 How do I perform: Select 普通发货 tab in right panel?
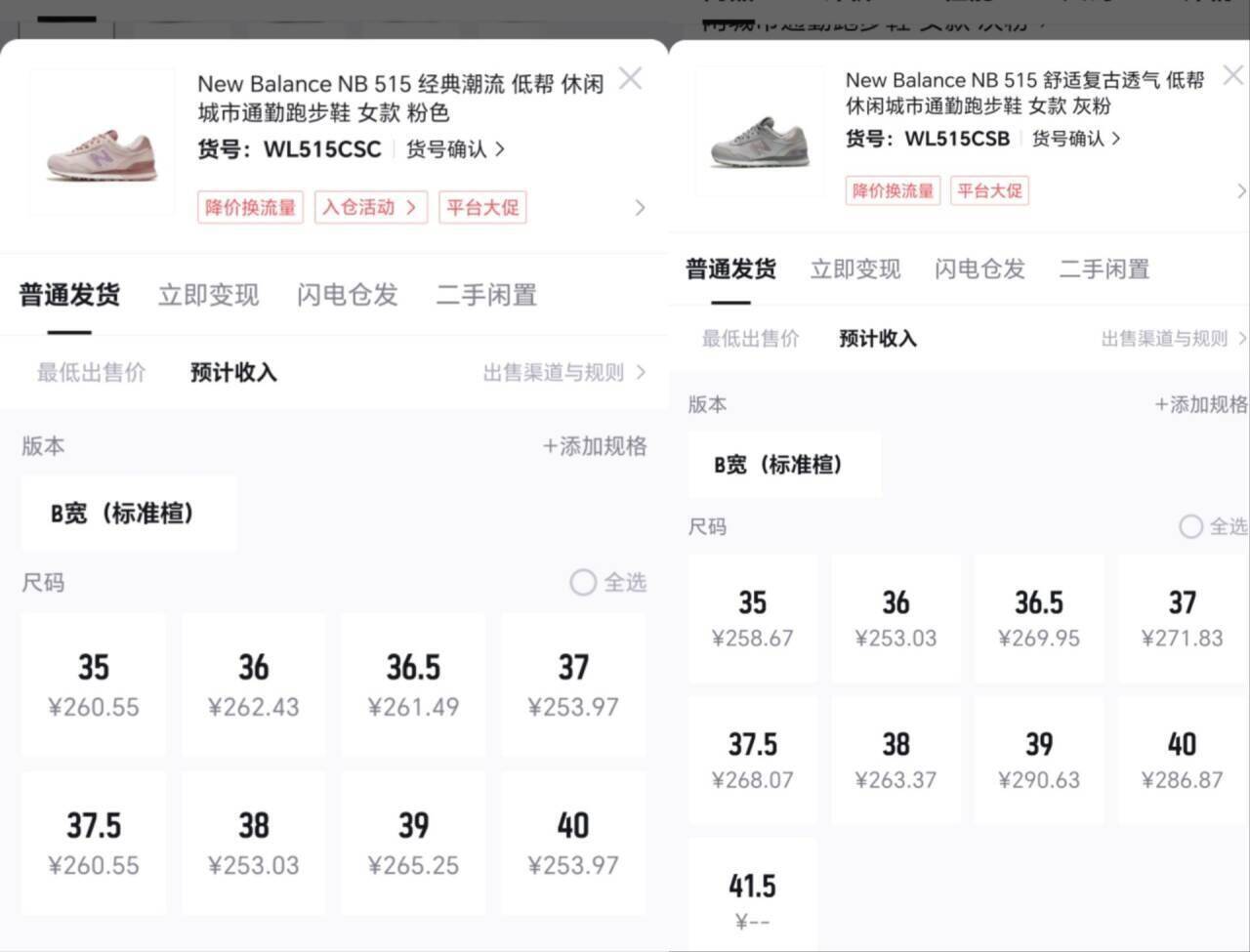[730, 269]
